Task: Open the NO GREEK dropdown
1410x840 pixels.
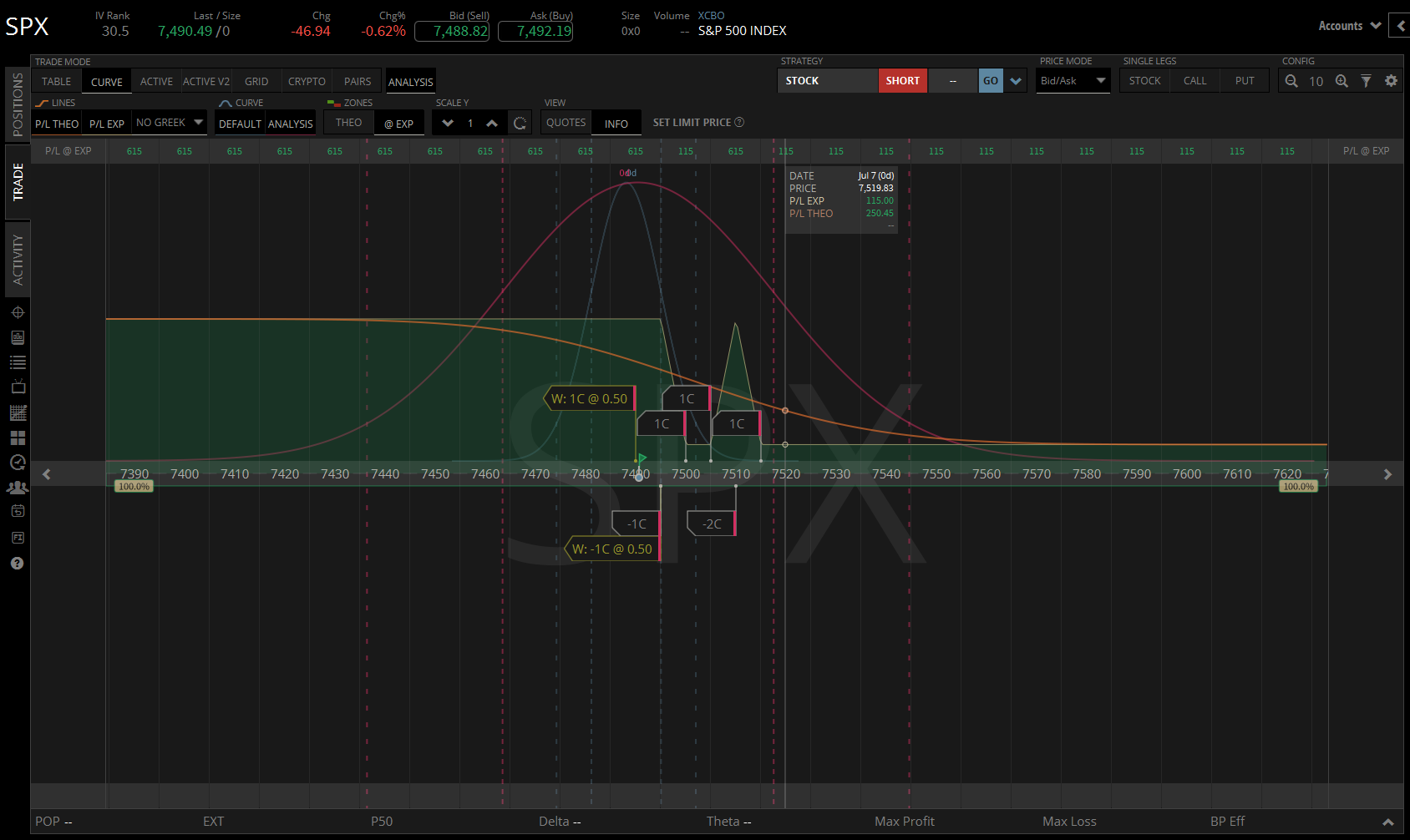Action: point(170,123)
